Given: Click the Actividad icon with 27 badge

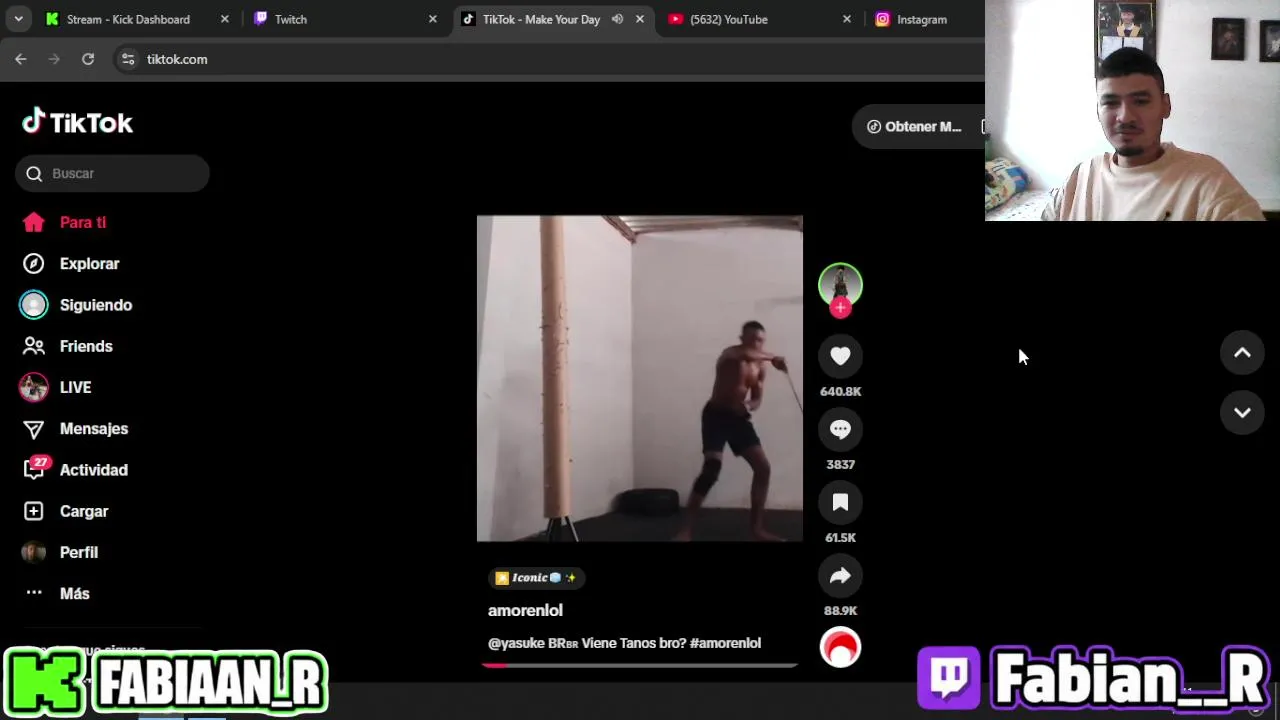Looking at the screenshot, I should pyautogui.click(x=35, y=468).
